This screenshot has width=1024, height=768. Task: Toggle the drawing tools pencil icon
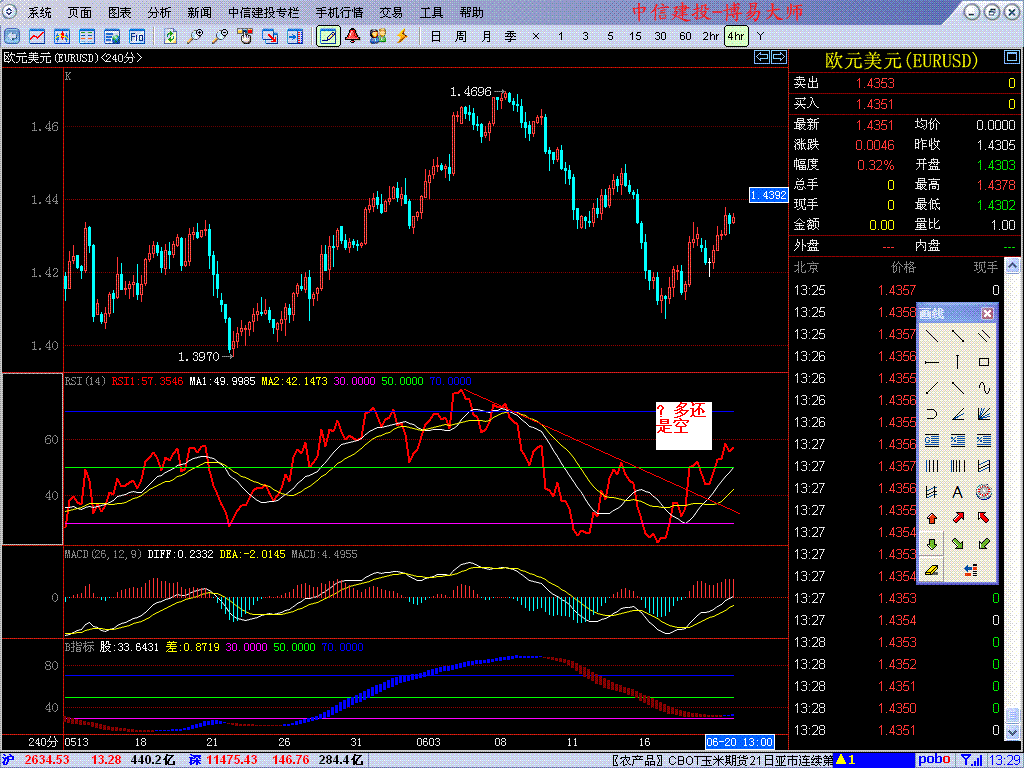tap(328, 36)
